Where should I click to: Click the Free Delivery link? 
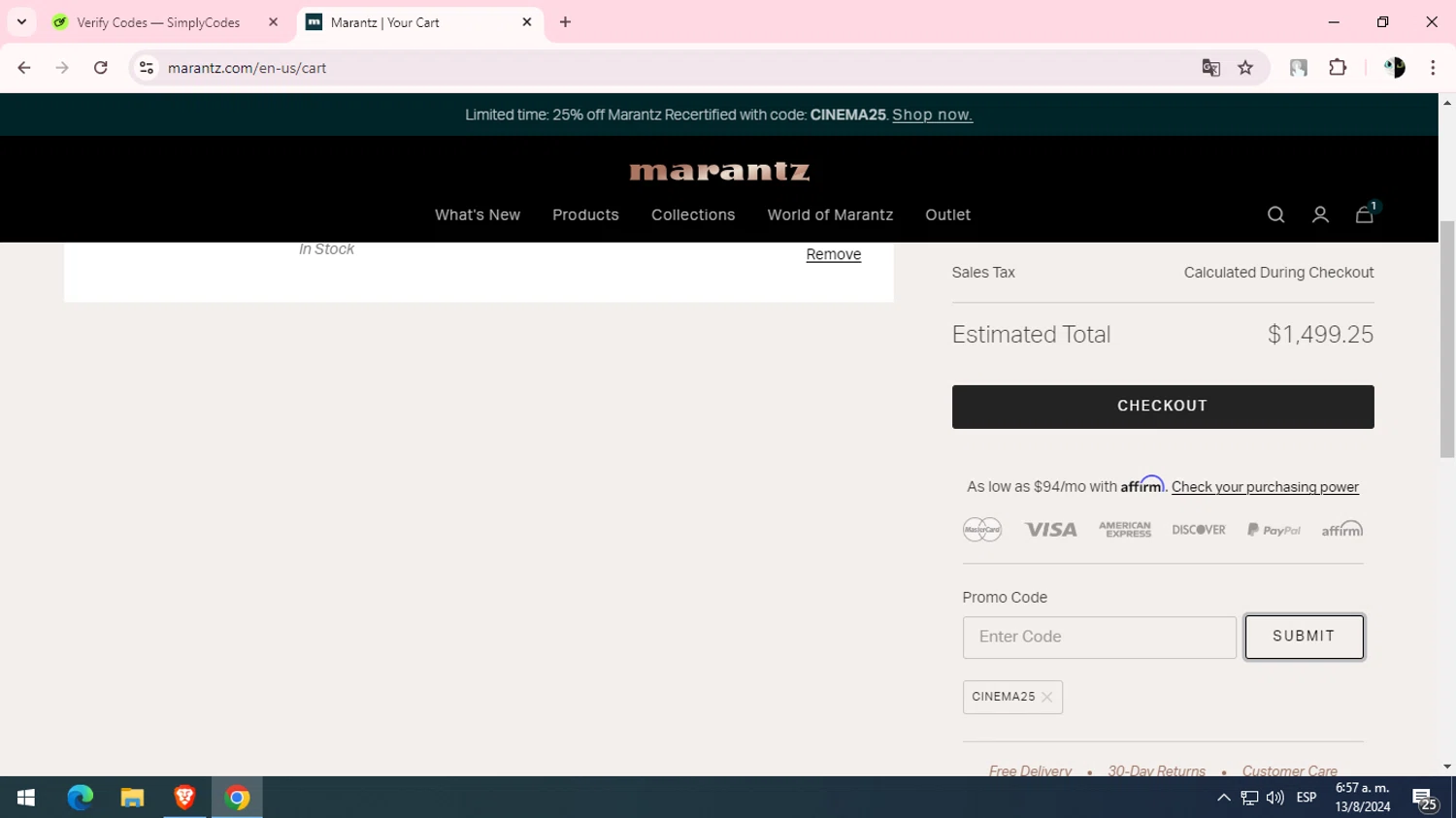coord(1030,771)
